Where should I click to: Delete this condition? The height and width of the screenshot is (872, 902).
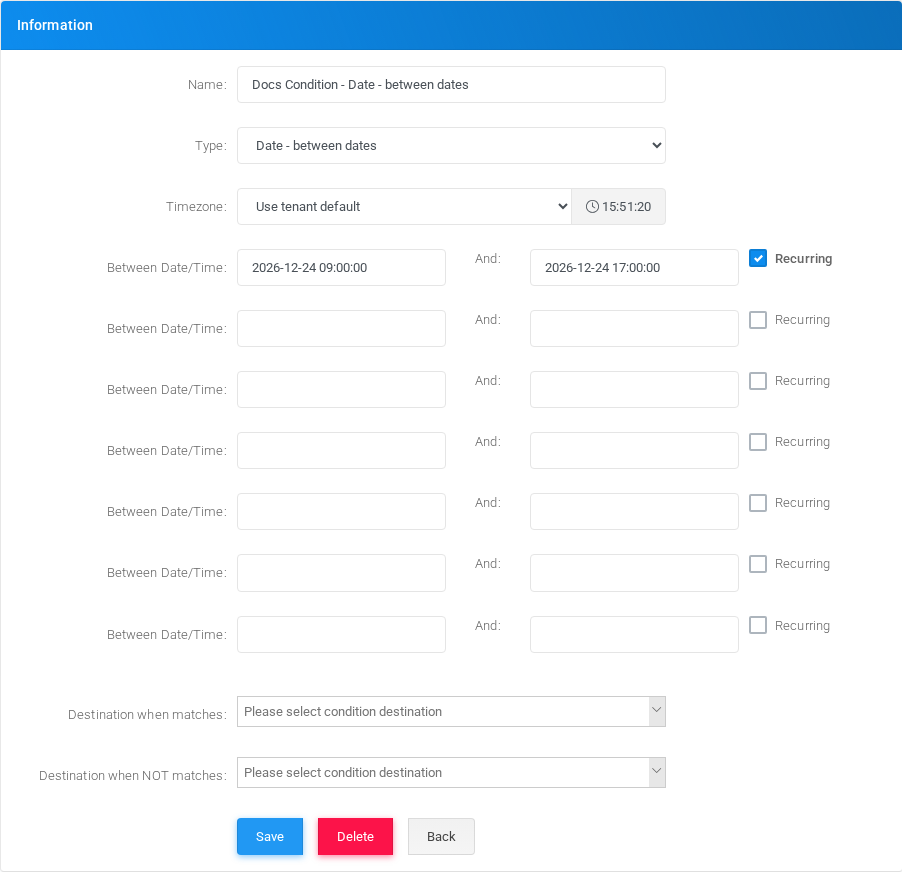point(355,836)
